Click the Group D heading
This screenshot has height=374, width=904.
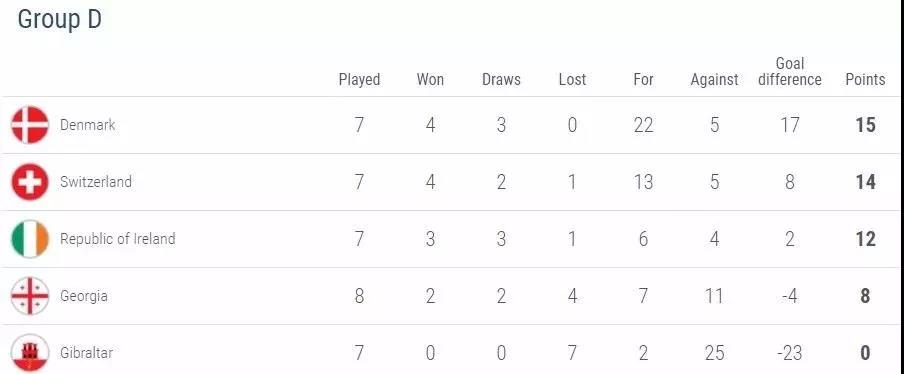pos(59,20)
